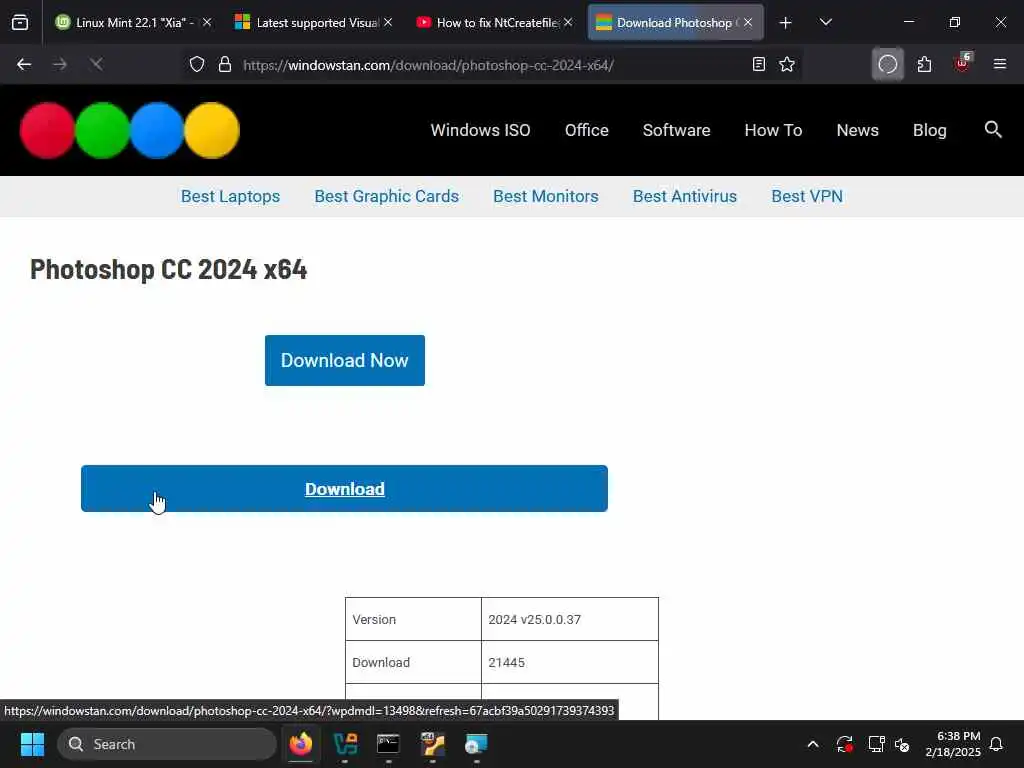Open terminal taskbar app
Image resolution: width=1024 pixels, height=768 pixels.
coord(389,744)
